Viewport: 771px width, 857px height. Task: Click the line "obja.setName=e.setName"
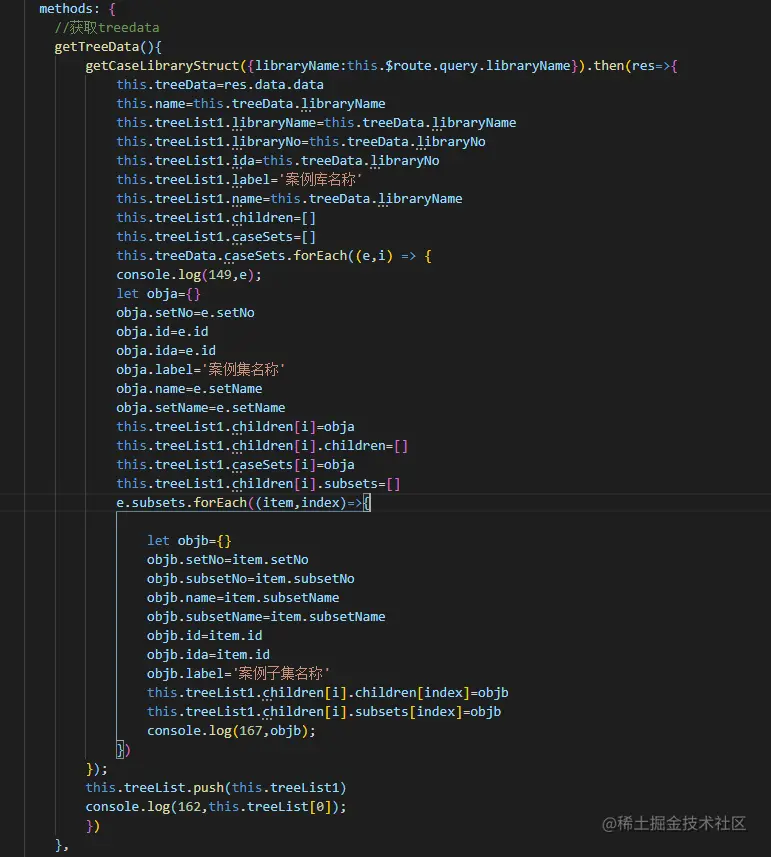coord(201,408)
